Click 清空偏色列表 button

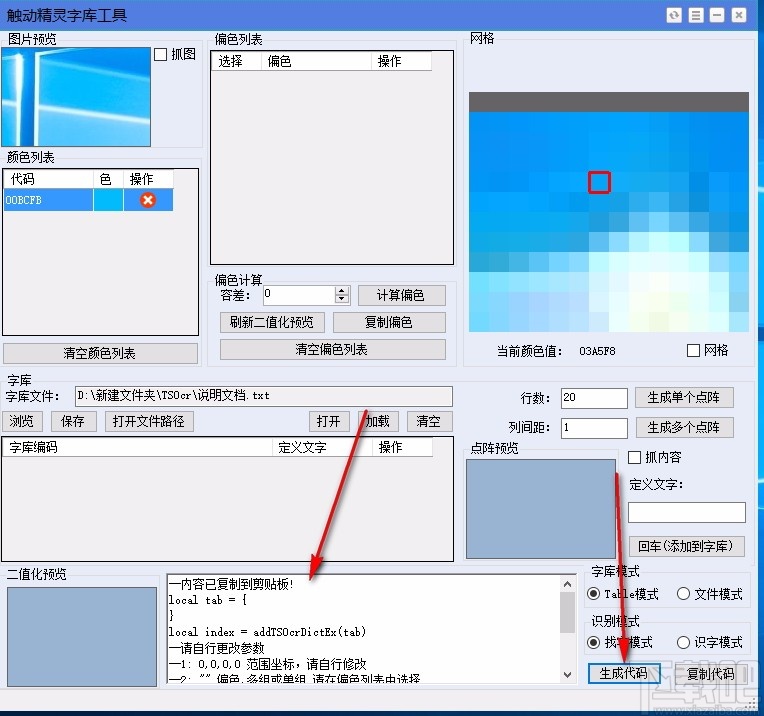(x=332, y=349)
